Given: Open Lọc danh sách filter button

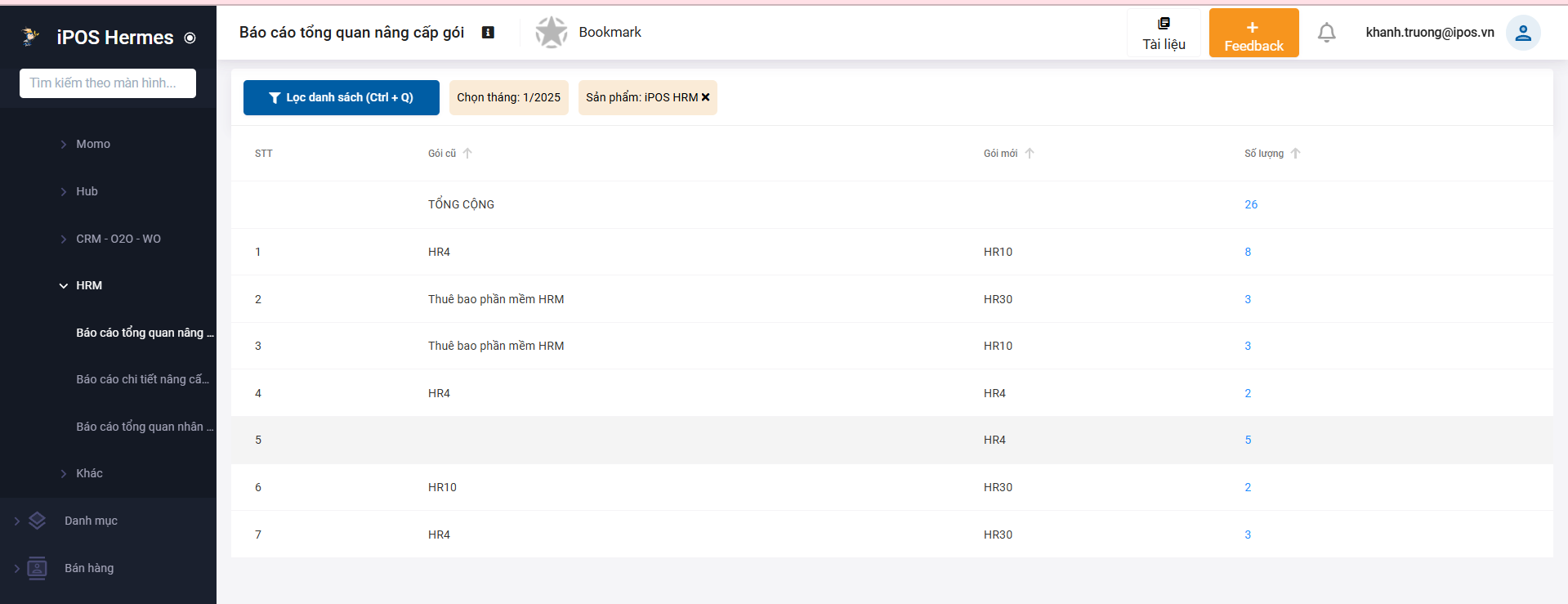Looking at the screenshot, I should click(x=342, y=97).
